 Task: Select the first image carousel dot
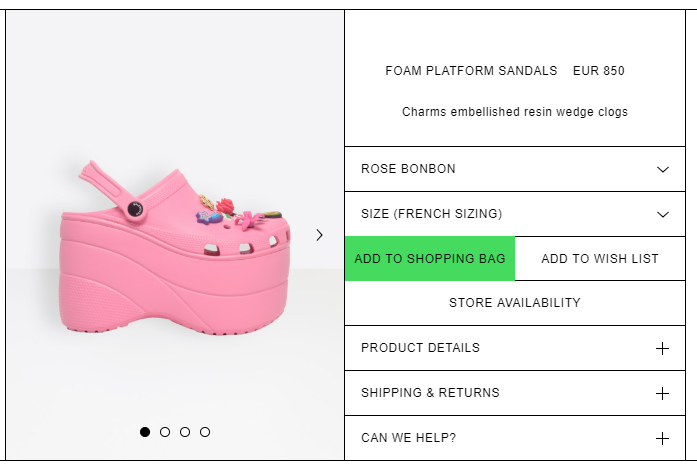pyautogui.click(x=145, y=432)
